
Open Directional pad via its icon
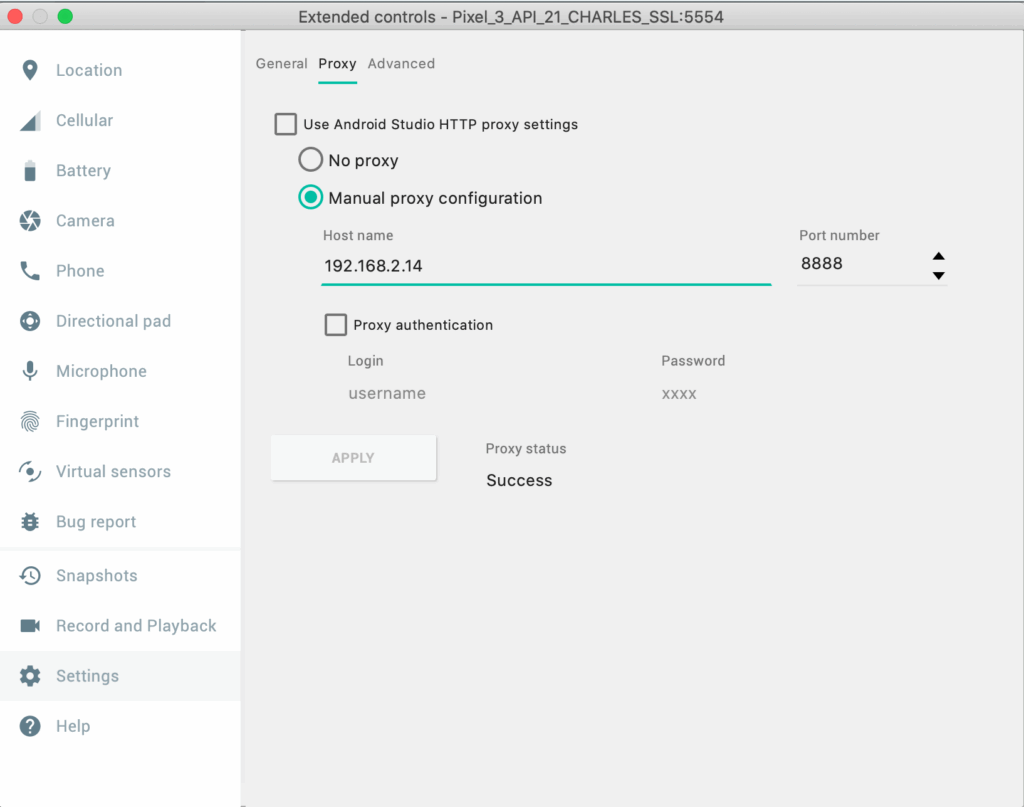click(x=30, y=321)
